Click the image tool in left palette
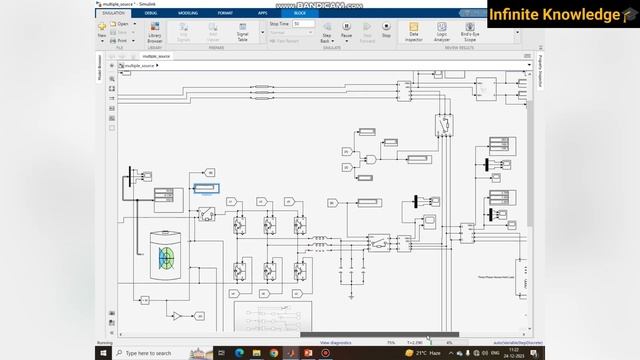640x360 pixels. point(112,118)
